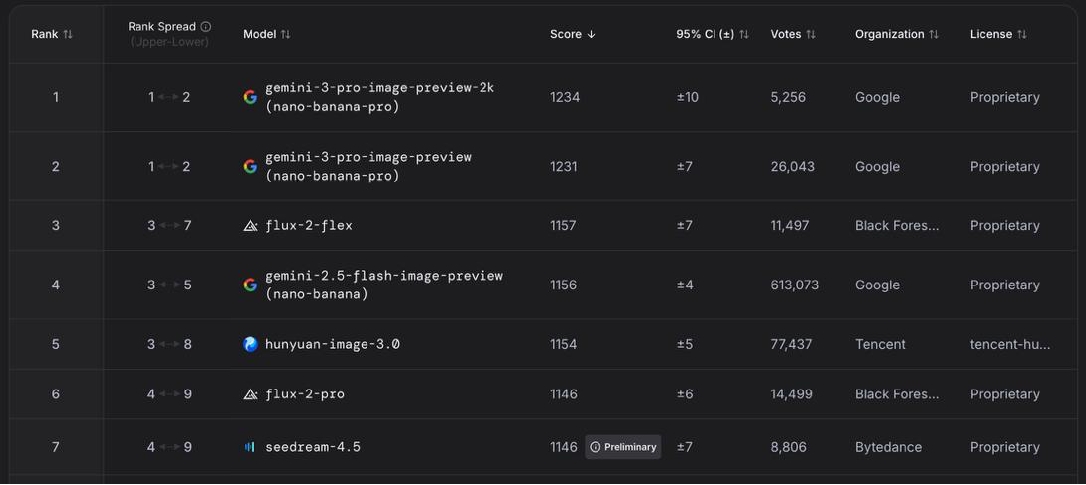Click the Score column header label

coord(565,34)
